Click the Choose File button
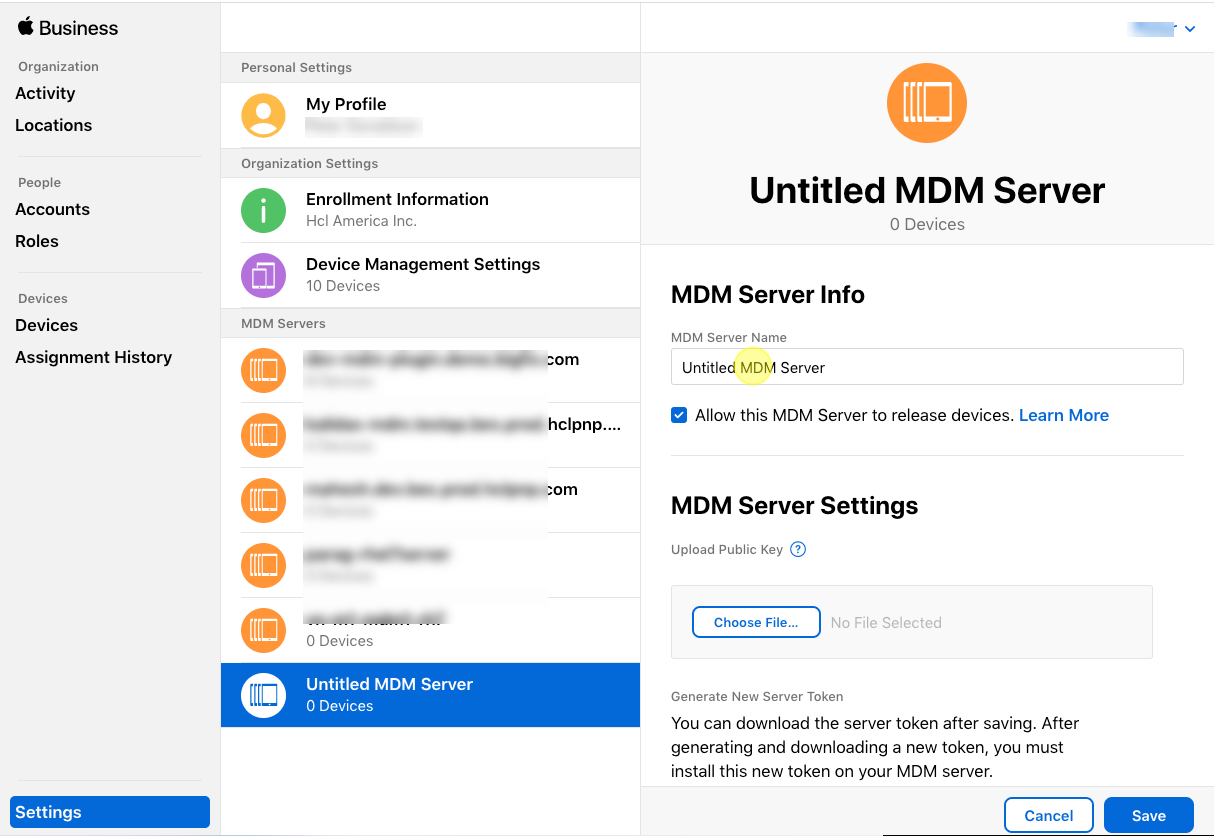This screenshot has width=1214, height=836. pyautogui.click(x=756, y=622)
